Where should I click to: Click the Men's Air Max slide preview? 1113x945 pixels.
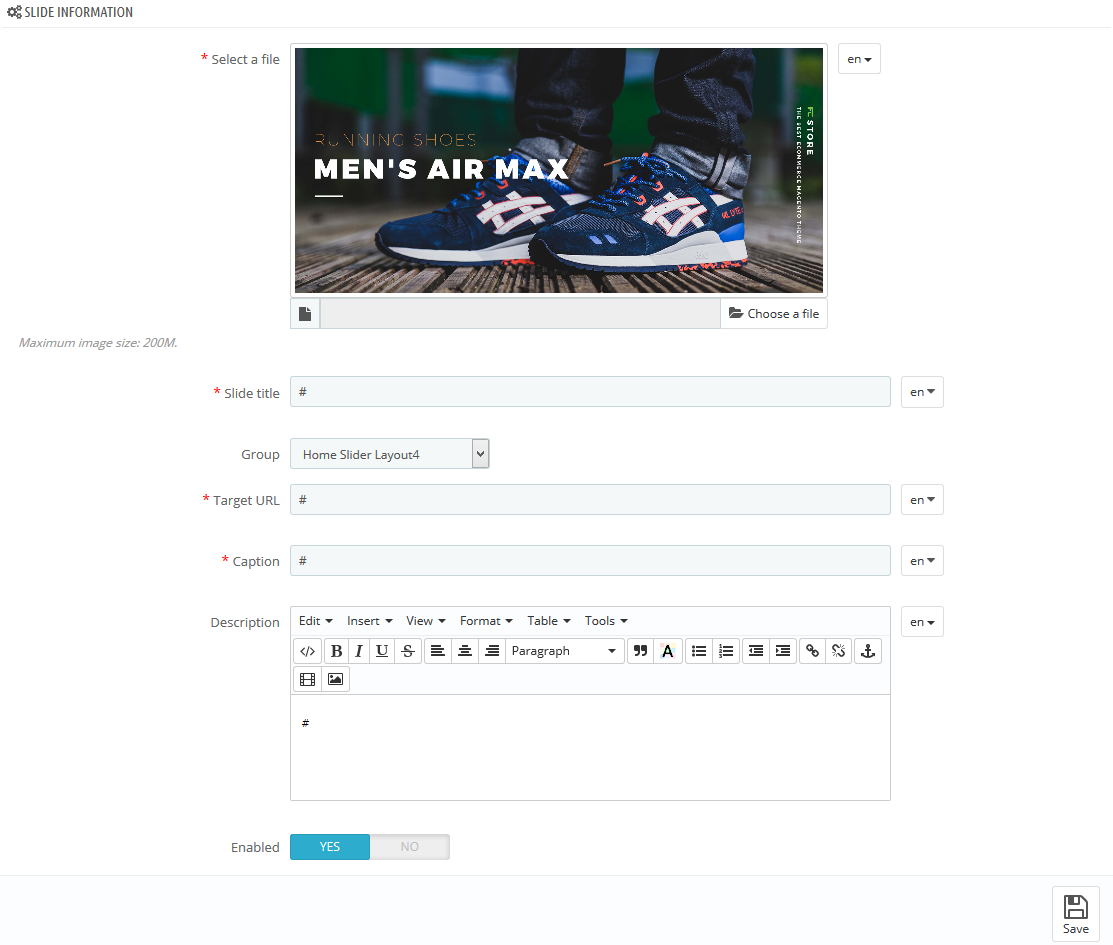pyautogui.click(x=559, y=170)
